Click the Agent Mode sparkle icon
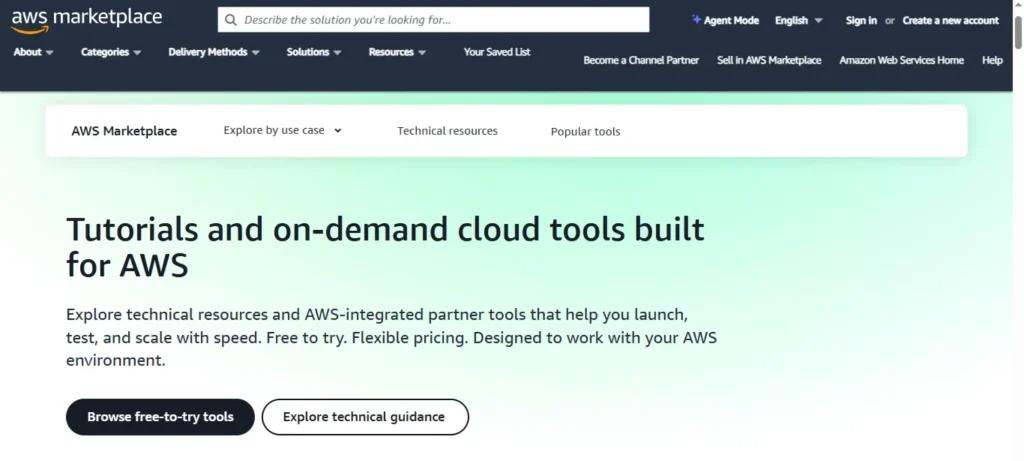The width and height of the screenshot is (1024, 461). click(696, 20)
